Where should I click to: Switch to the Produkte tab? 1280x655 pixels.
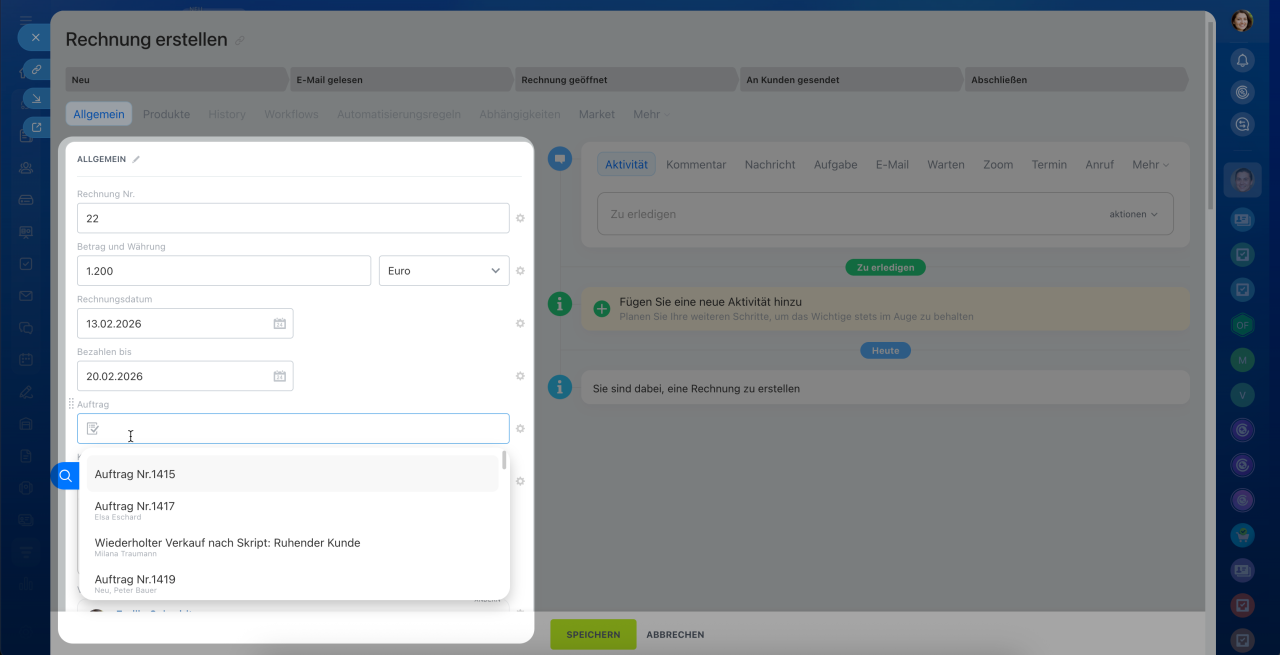click(x=166, y=115)
